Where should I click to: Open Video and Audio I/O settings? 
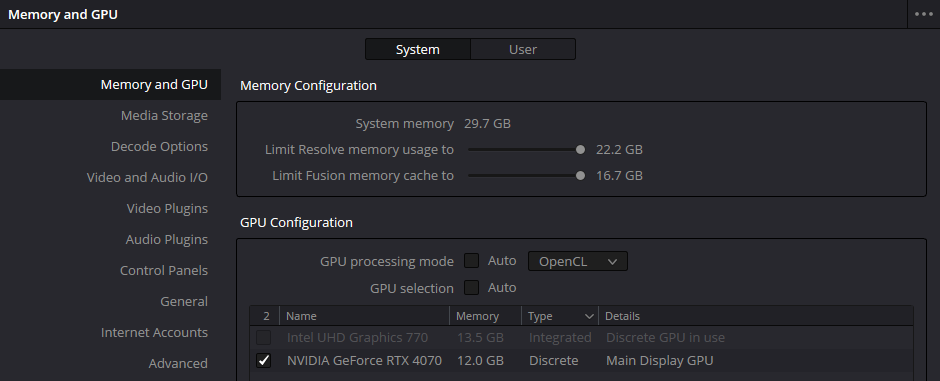click(x=147, y=178)
